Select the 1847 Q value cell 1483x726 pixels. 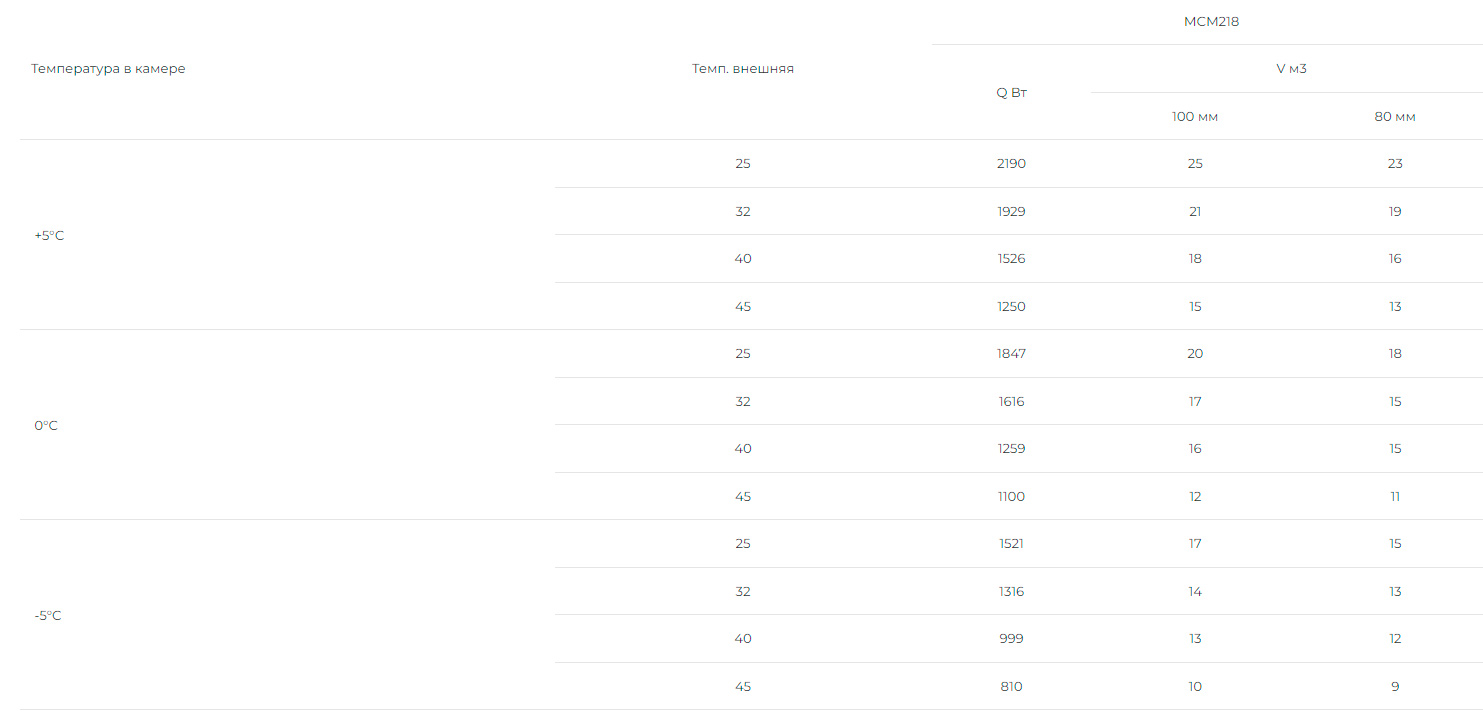pos(1011,354)
